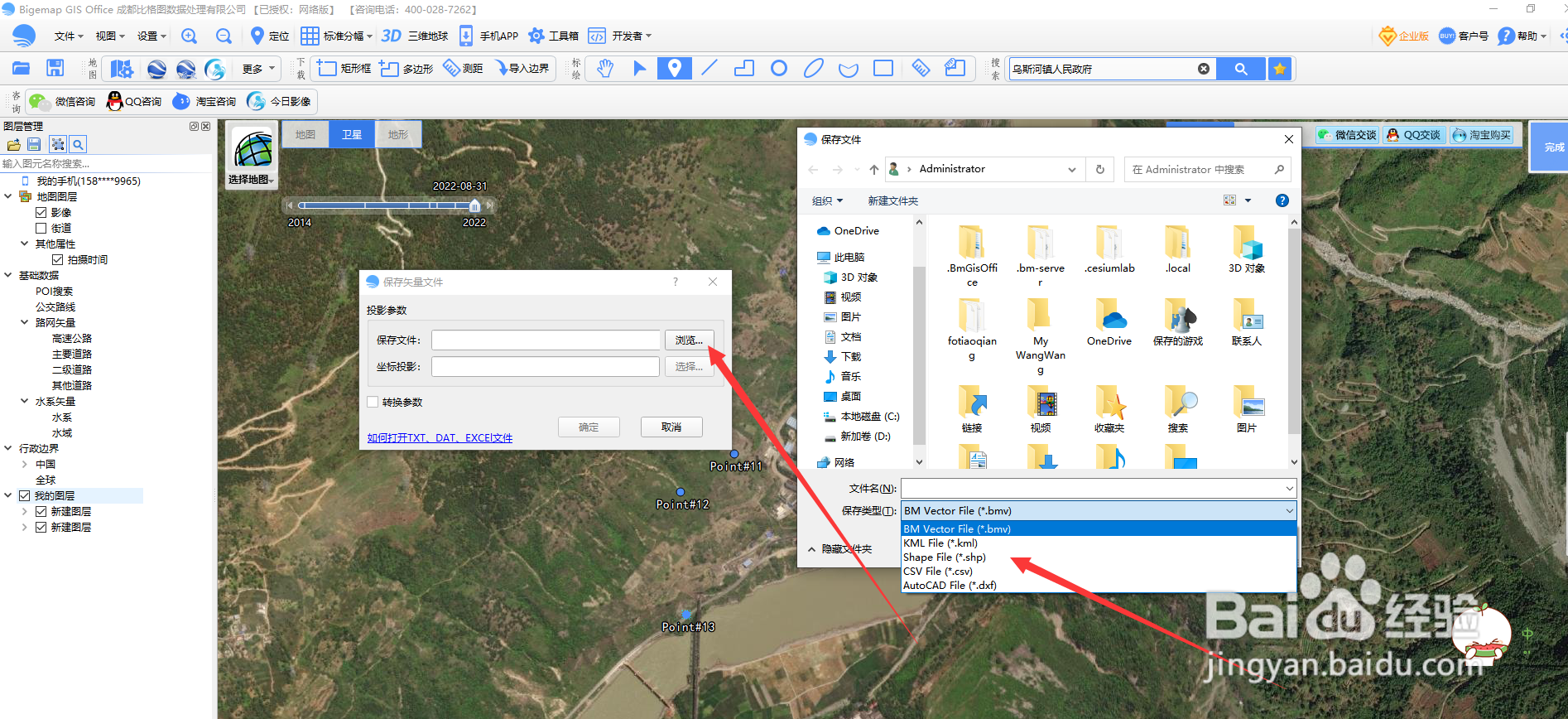Click the 导入边界 import boundary tool
This screenshot has width=1568, height=719.
point(522,68)
